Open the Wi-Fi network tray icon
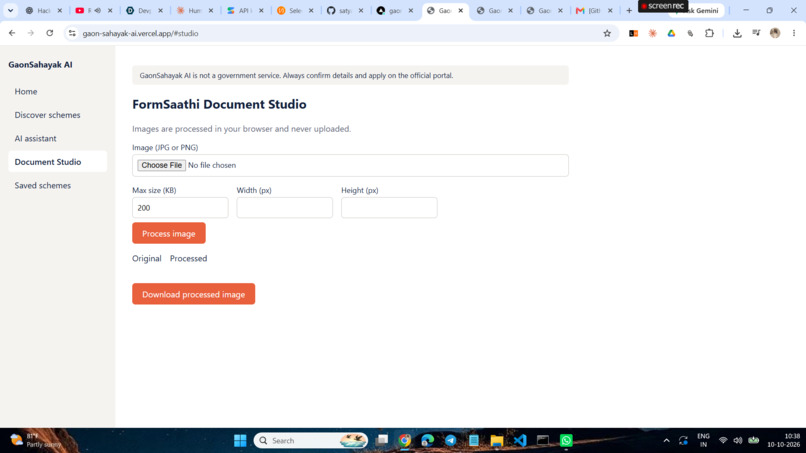The height and width of the screenshot is (453, 806). (x=723, y=441)
